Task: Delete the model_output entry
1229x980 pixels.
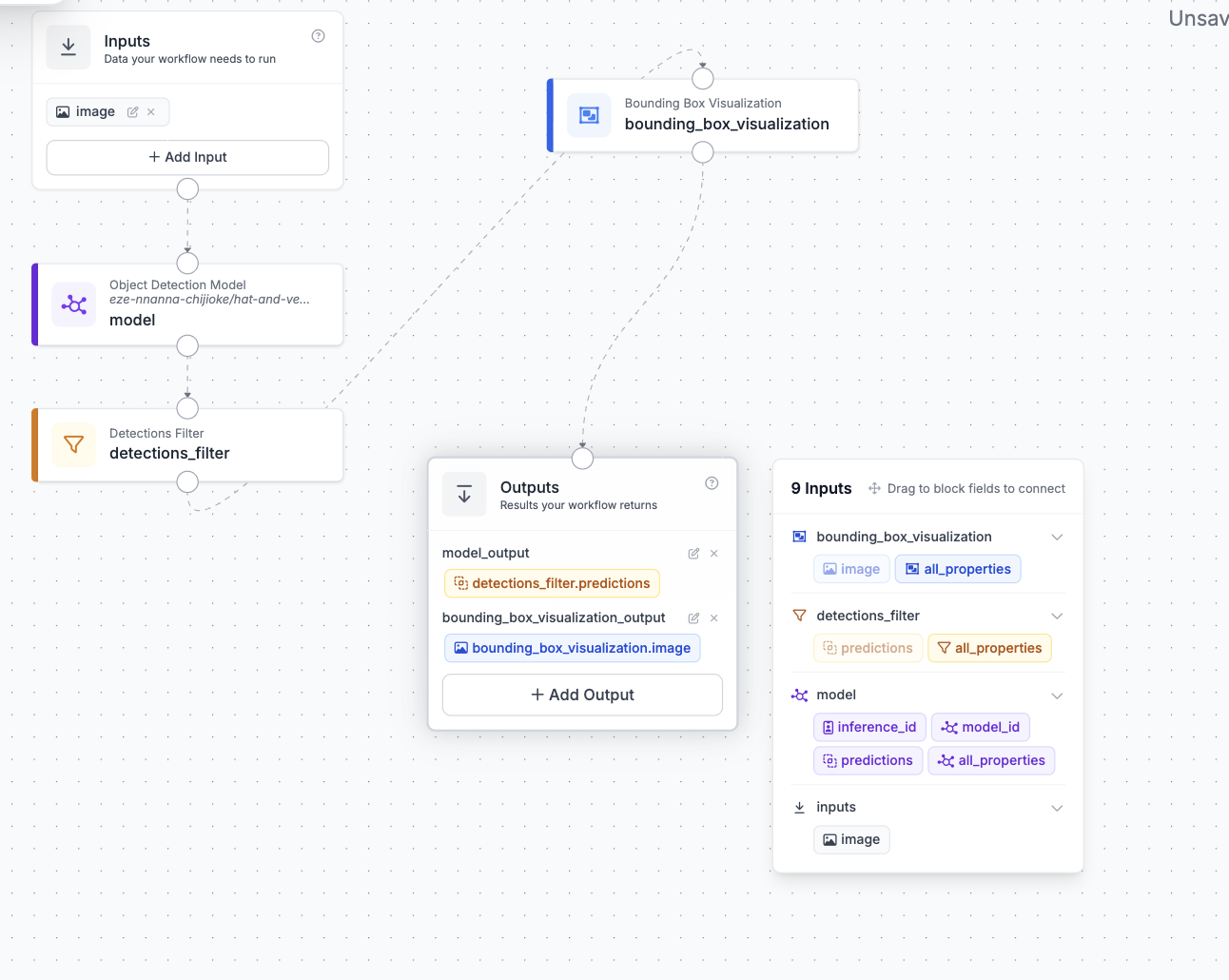Action: coord(714,554)
